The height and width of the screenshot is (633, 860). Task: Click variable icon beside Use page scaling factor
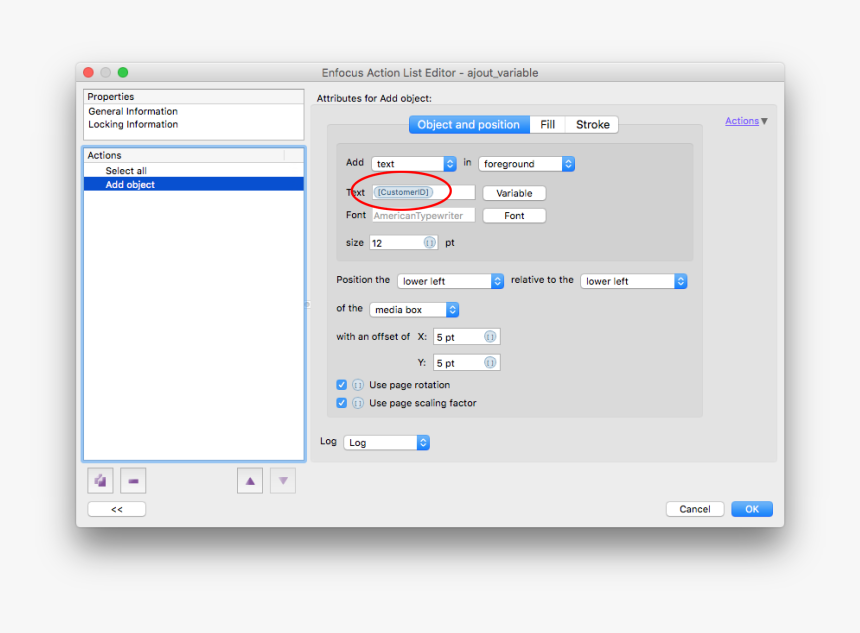(357, 403)
